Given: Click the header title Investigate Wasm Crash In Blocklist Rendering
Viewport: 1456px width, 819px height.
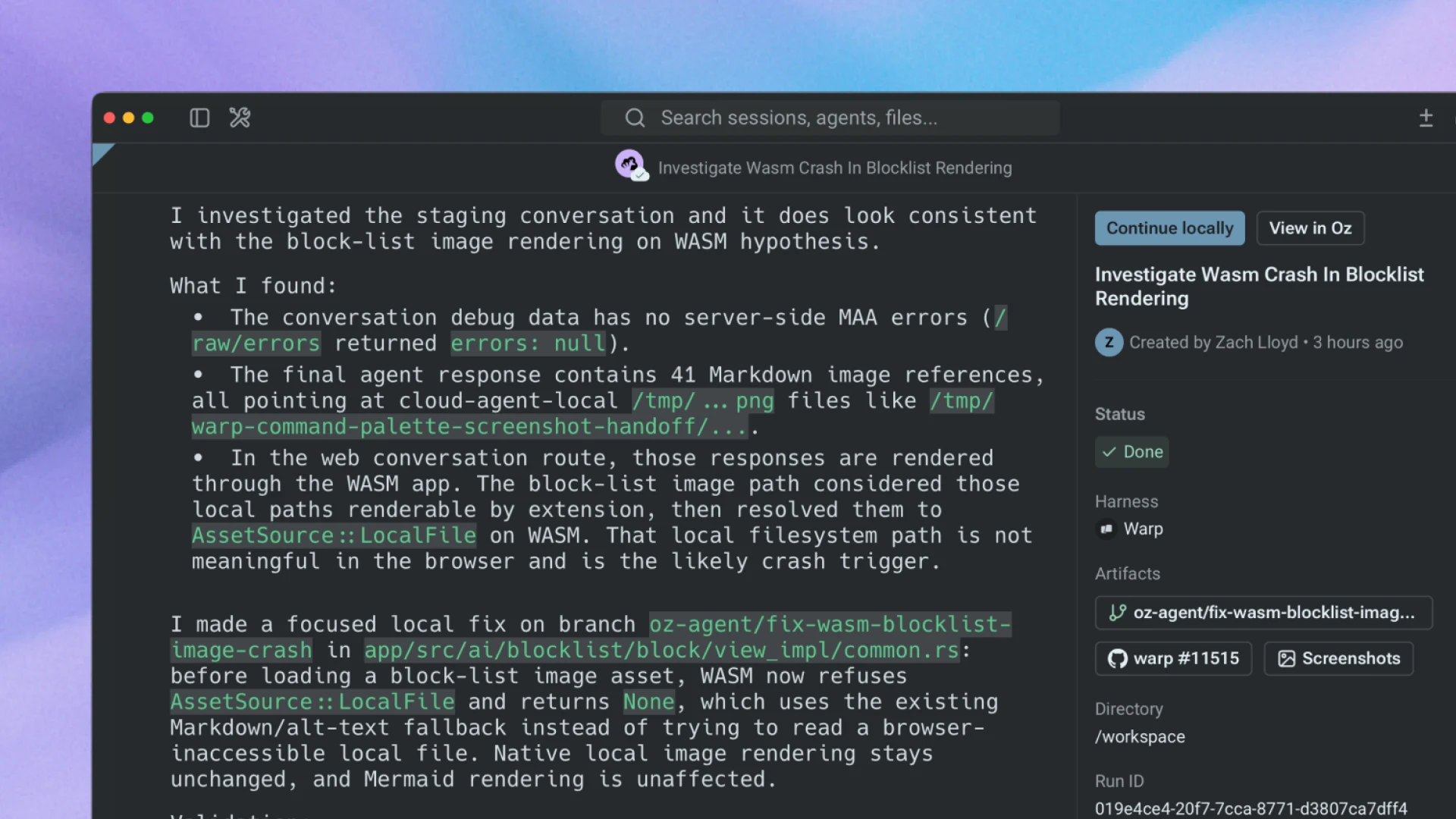Looking at the screenshot, I should [835, 168].
